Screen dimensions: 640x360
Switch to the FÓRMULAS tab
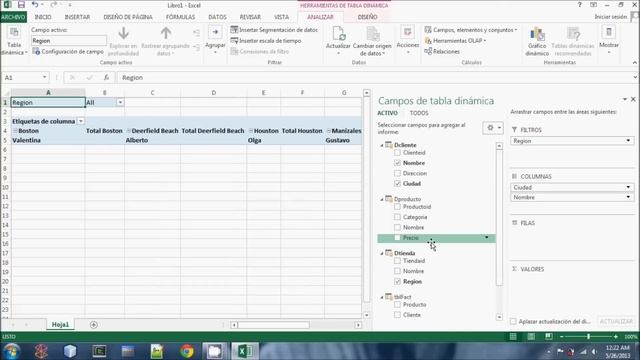(180, 17)
